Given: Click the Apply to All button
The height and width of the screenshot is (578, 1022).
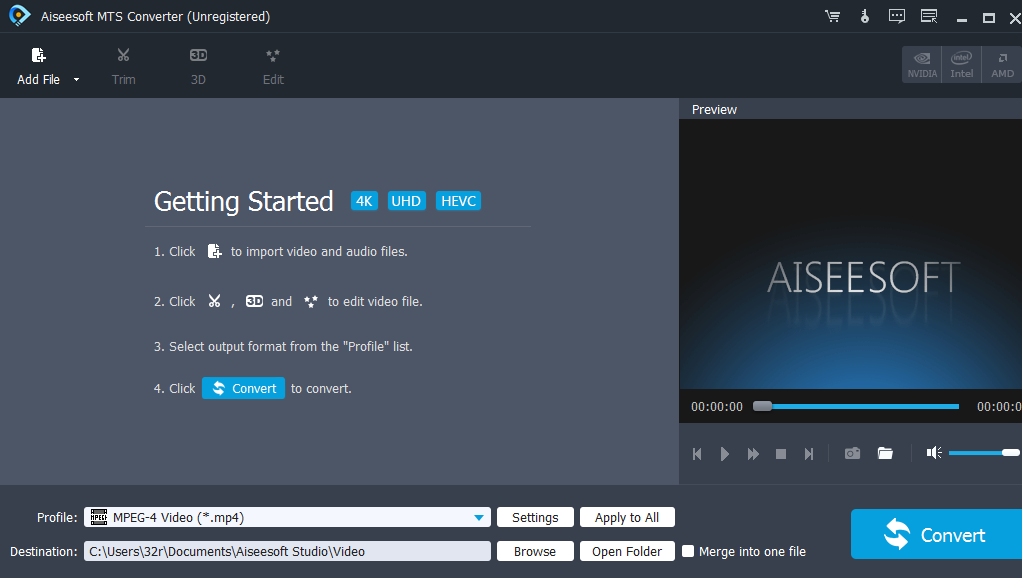Looking at the screenshot, I should tap(627, 517).
